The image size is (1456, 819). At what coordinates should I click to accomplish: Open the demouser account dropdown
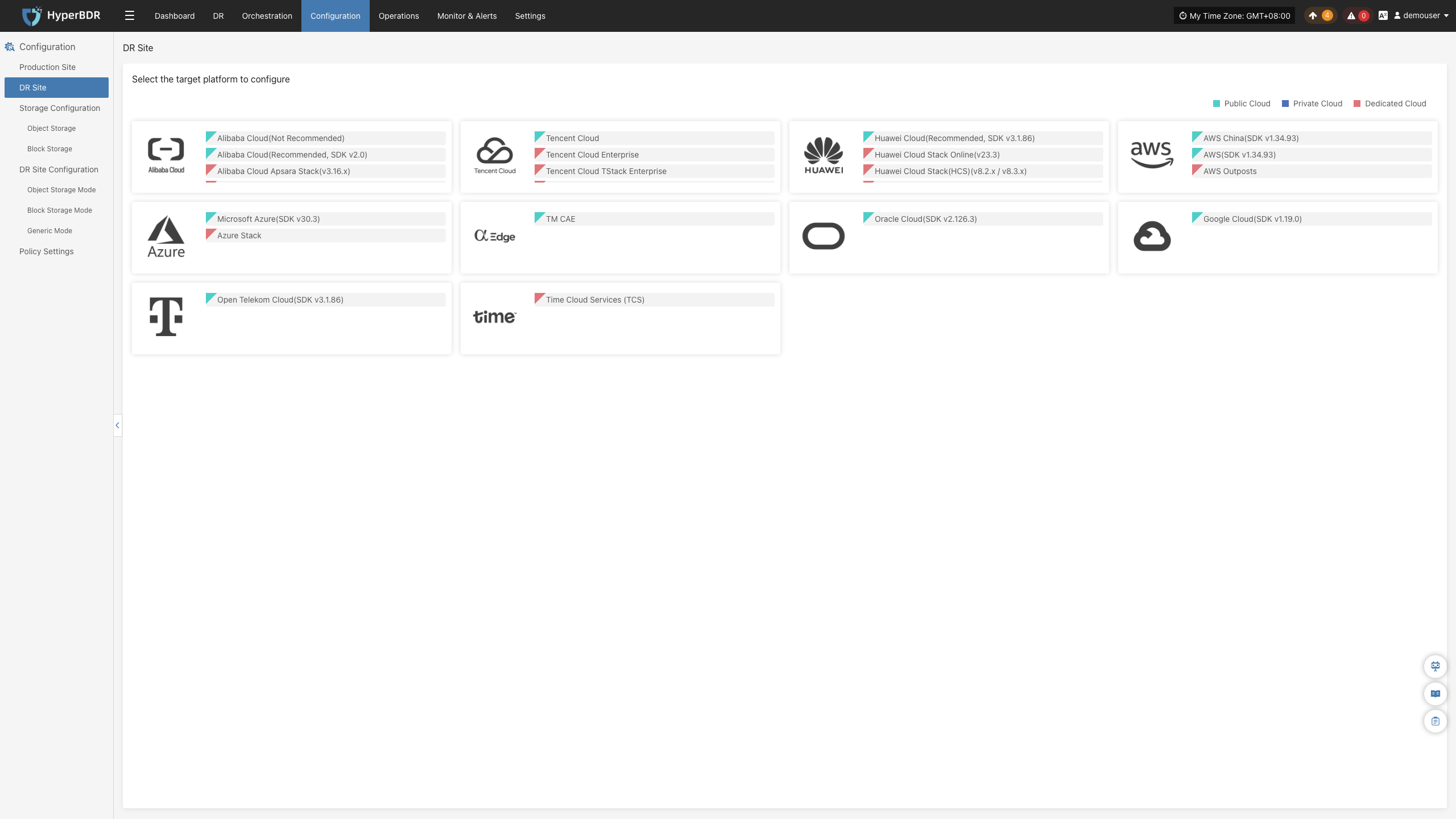click(x=1421, y=16)
